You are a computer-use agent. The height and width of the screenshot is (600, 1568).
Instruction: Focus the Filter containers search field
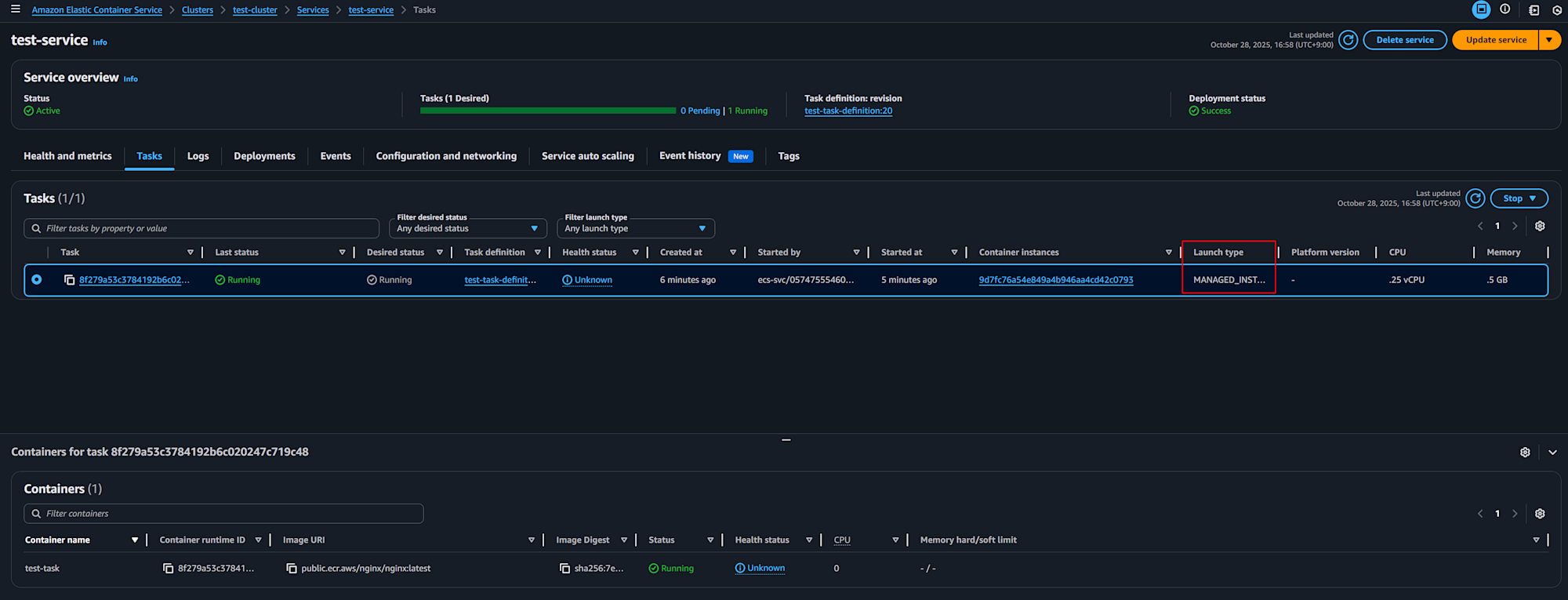click(x=223, y=514)
